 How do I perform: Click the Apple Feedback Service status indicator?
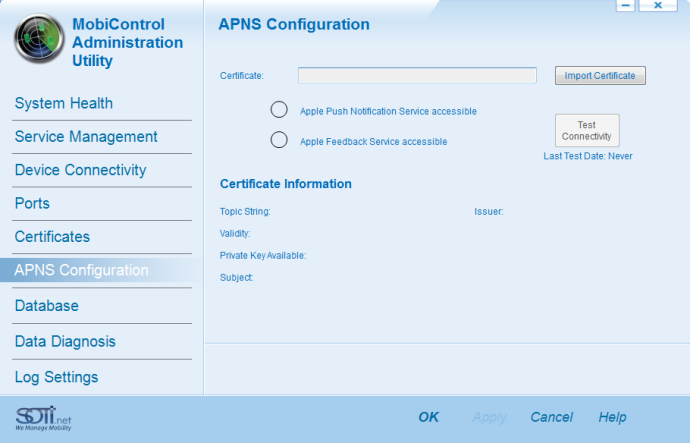coord(279,140)
